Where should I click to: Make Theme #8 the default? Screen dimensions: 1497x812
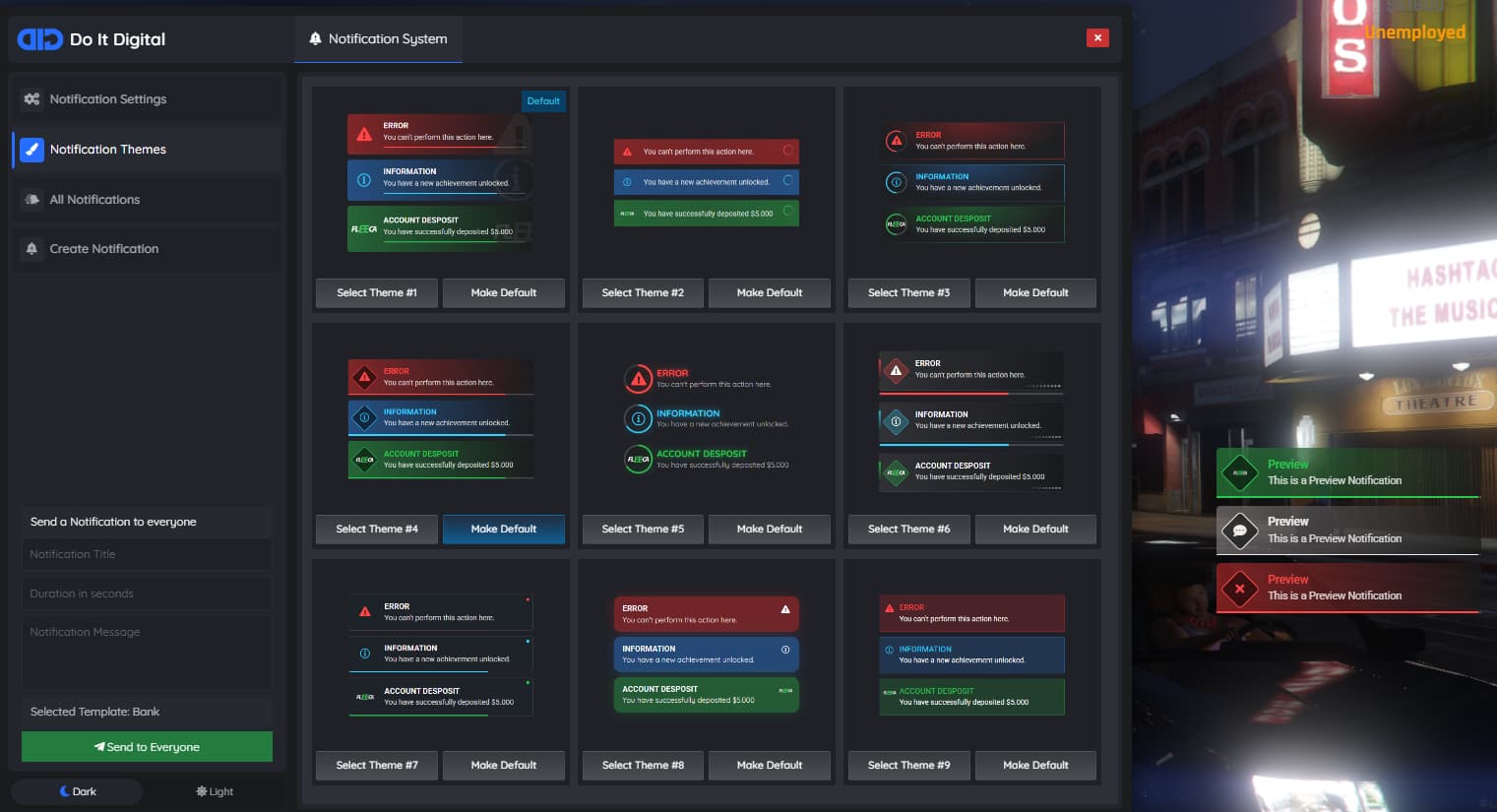point(770,765)
